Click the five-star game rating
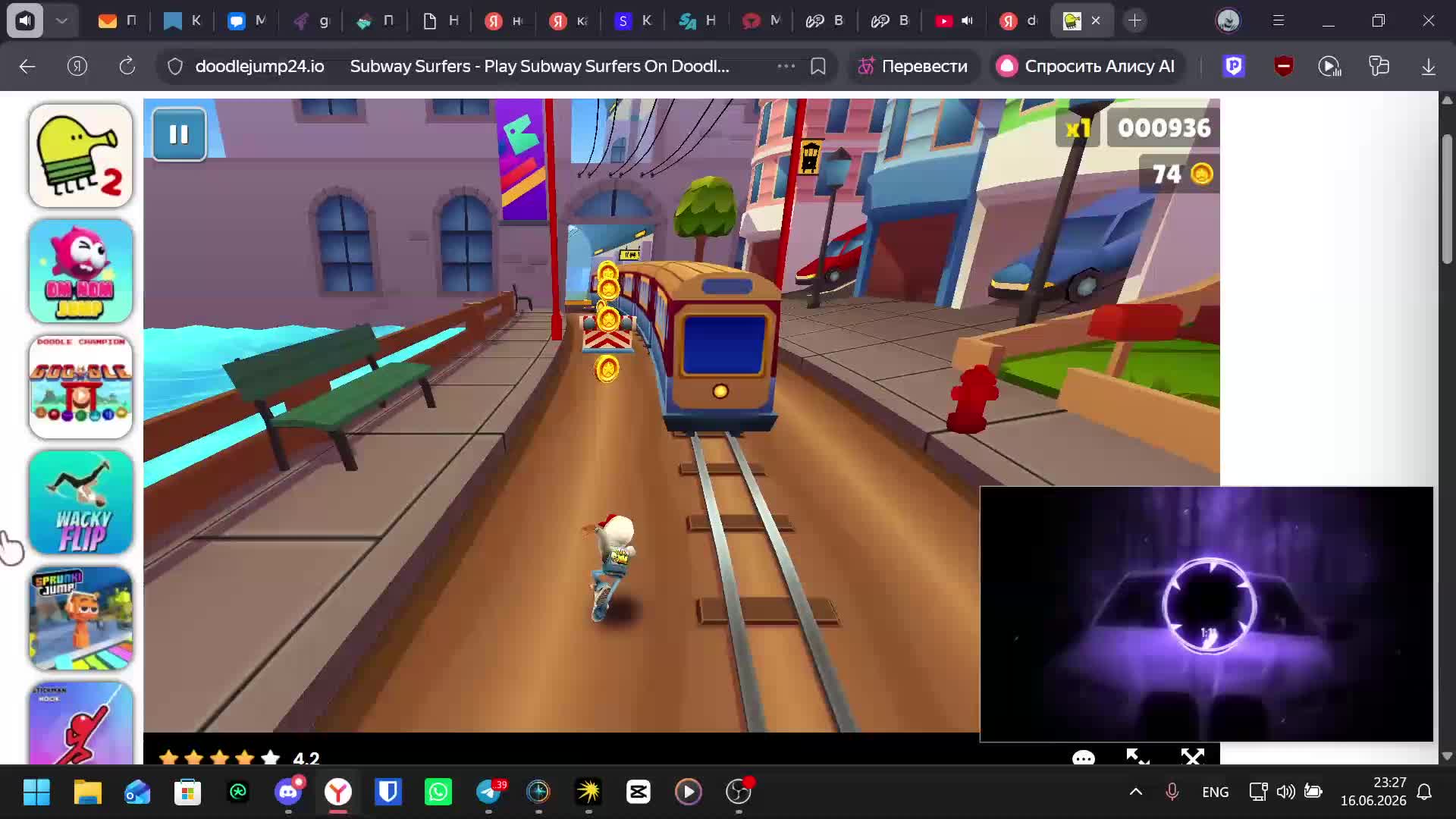 [x=219, y=758]
